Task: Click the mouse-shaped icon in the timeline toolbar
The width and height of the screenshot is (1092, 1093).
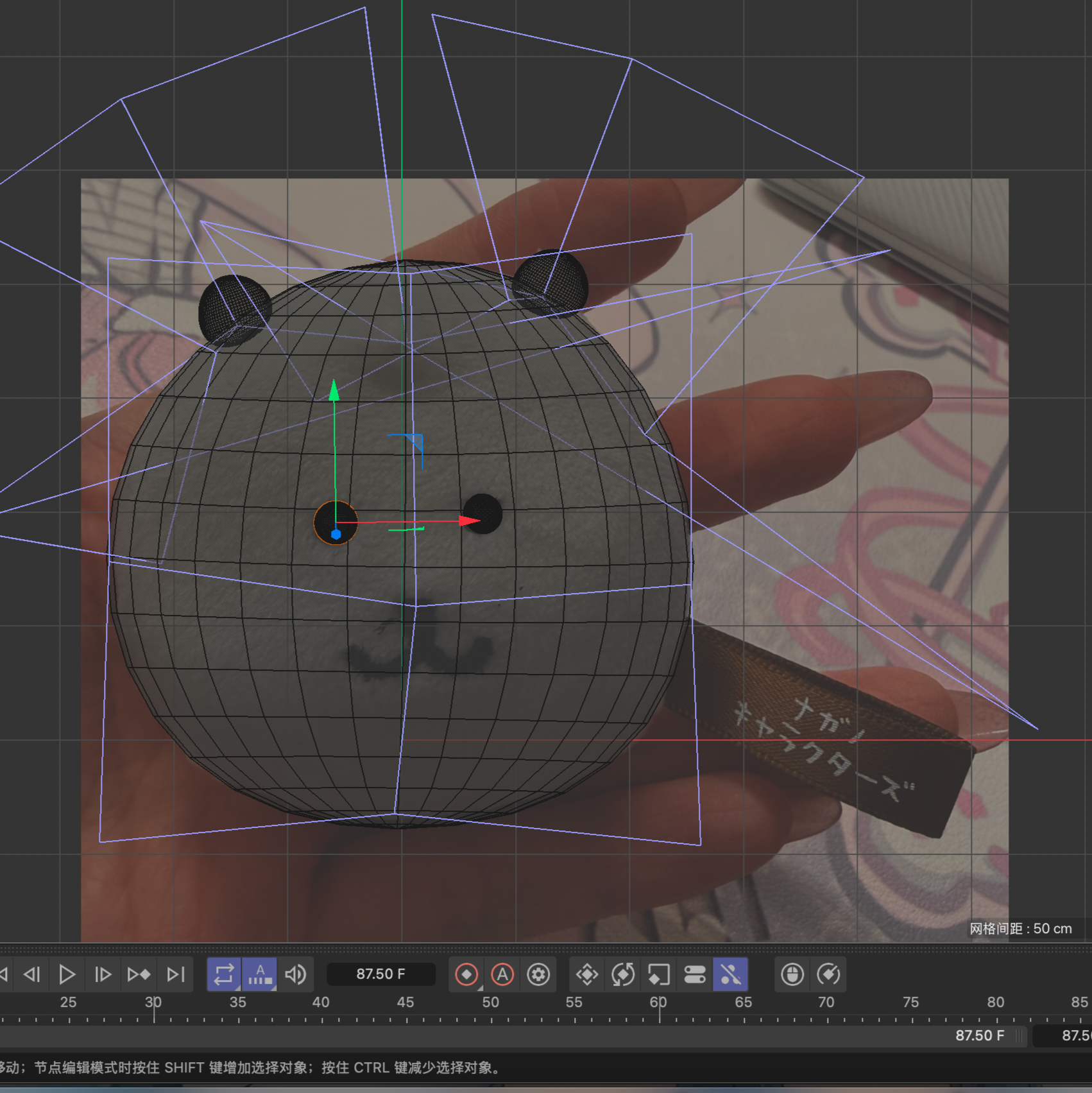Action: 792,974
